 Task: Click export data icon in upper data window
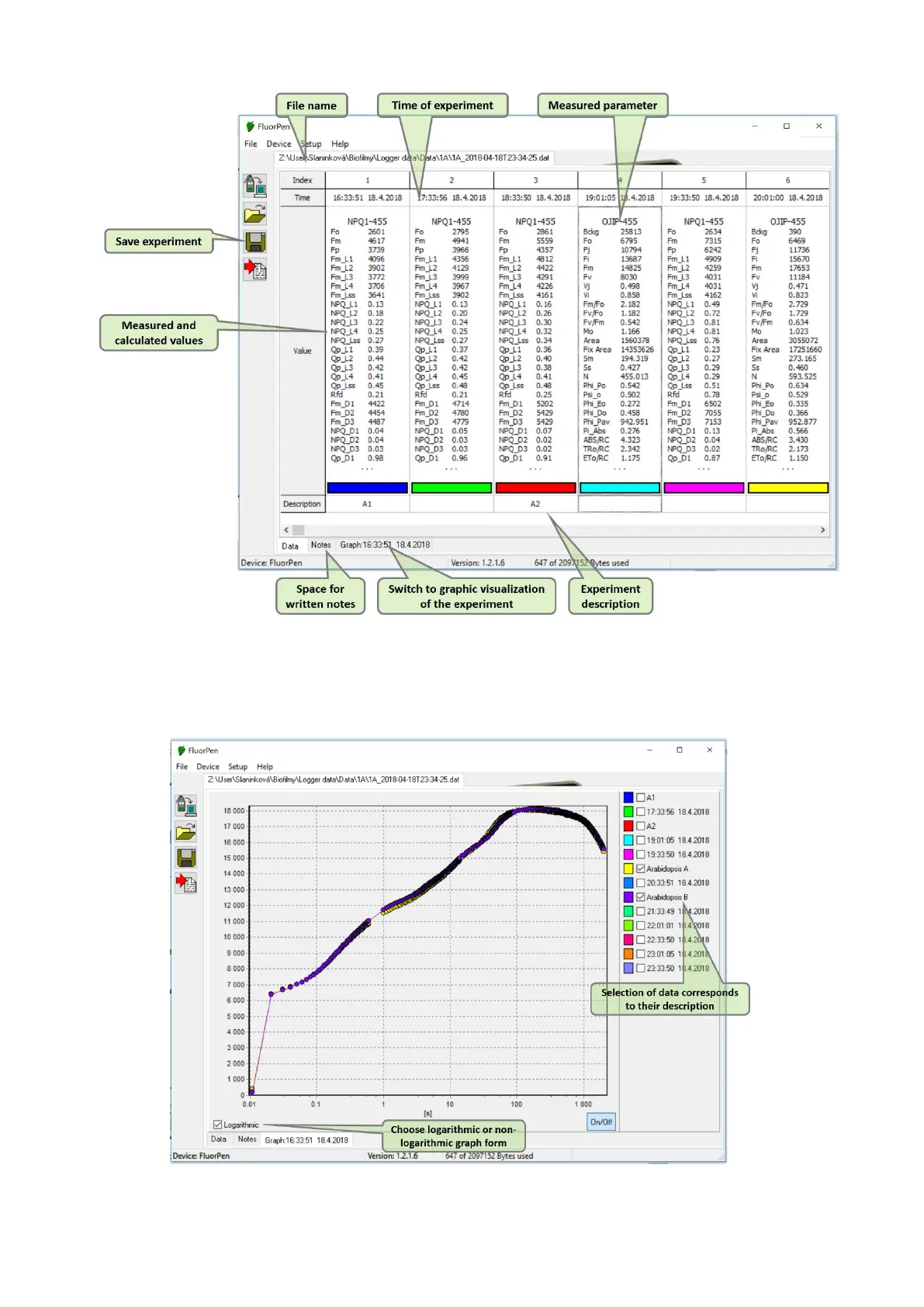[255, 269]
